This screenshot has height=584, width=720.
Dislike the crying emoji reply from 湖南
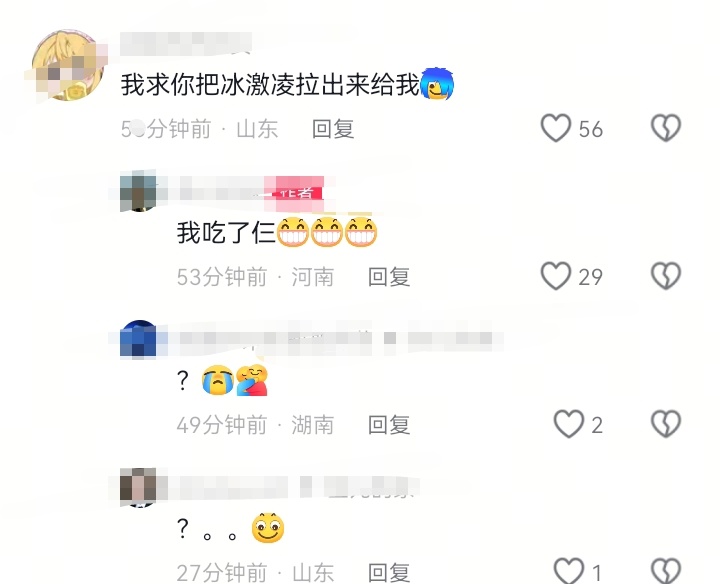coord(666,424)
